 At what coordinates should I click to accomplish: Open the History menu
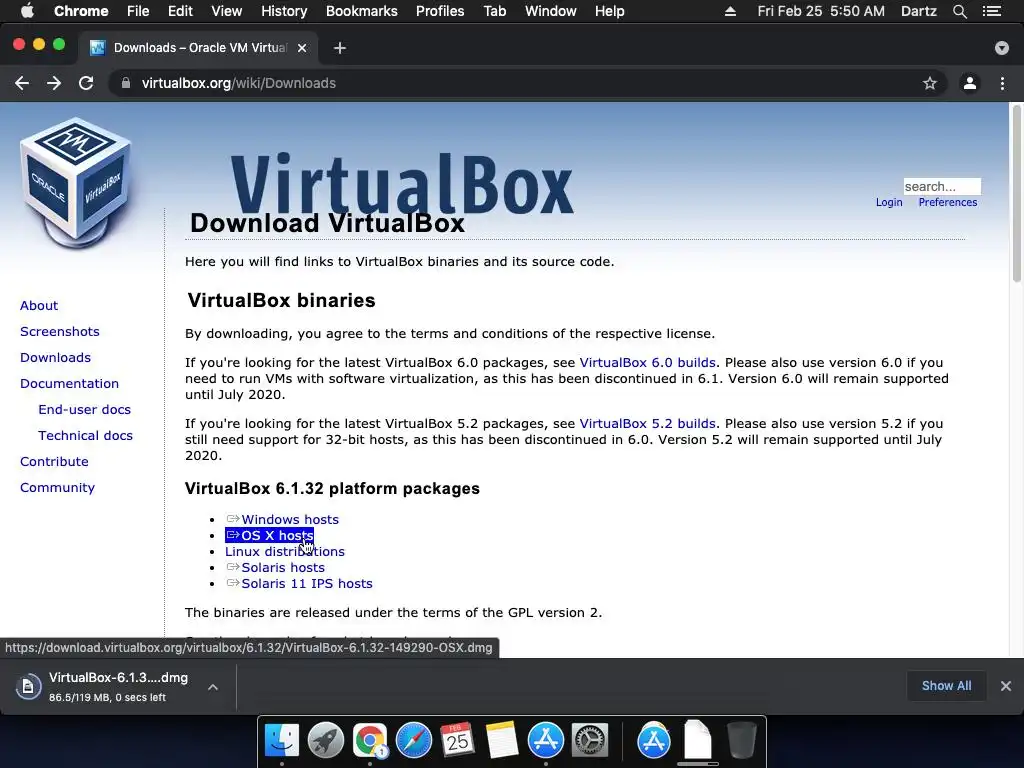pos(284,11)
